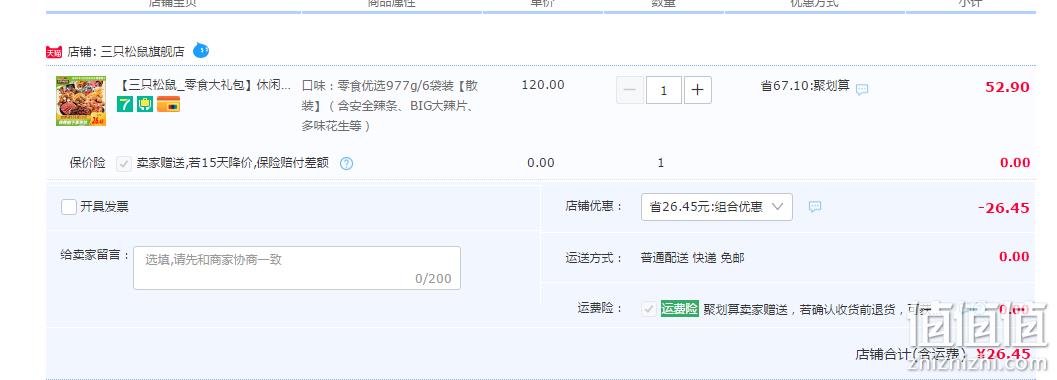Screen dimensions: 1057x380
Task: Click the help question mark after 保险赔付差额
Action: pyautogui.click(x=346, y=163)
